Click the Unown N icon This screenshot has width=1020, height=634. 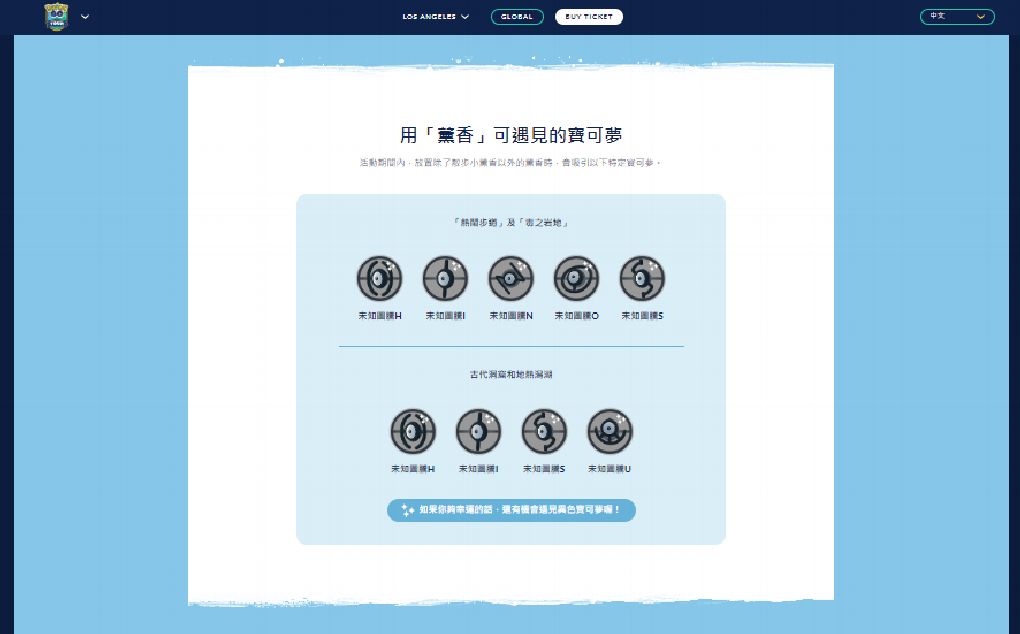click(x=511, y=278)
